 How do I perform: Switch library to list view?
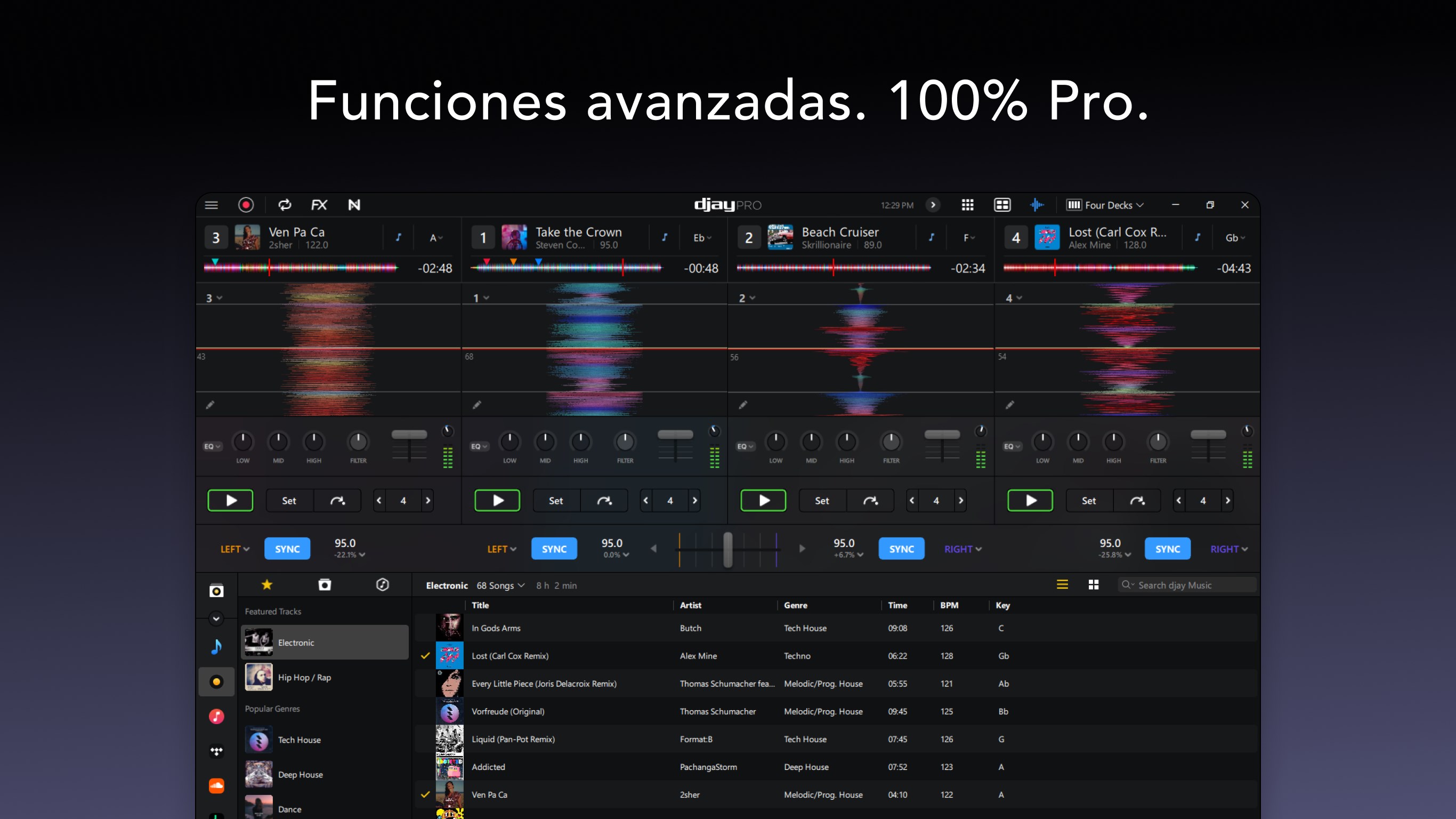coord(1063,585)
